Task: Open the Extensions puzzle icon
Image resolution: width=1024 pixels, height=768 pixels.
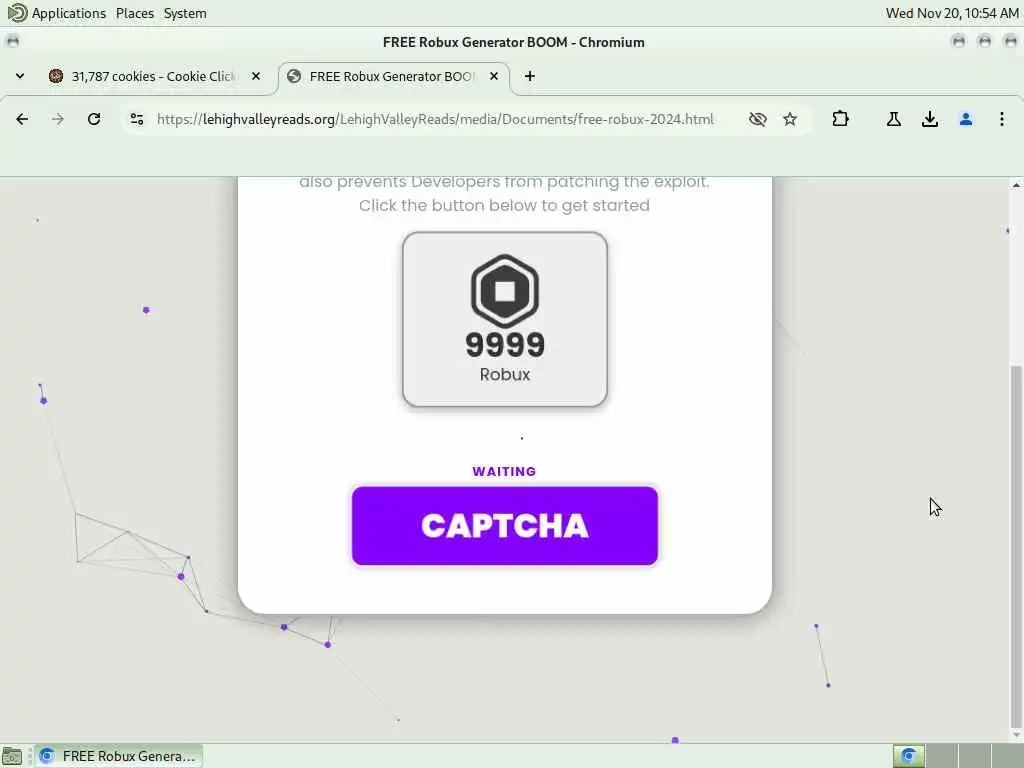Action: 840,119
